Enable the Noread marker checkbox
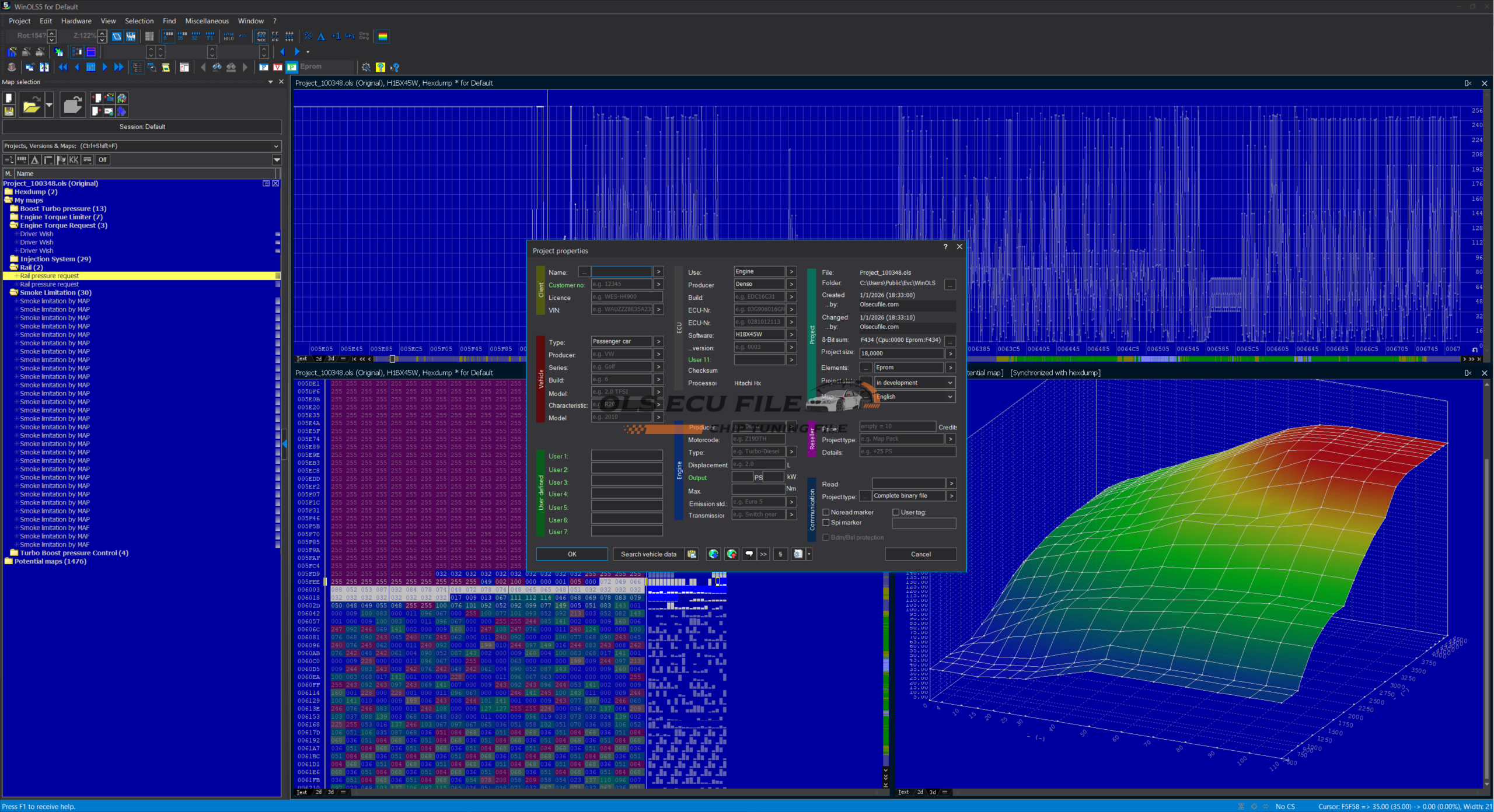This screenshot has height=812, width=1494. pos(826,512)
